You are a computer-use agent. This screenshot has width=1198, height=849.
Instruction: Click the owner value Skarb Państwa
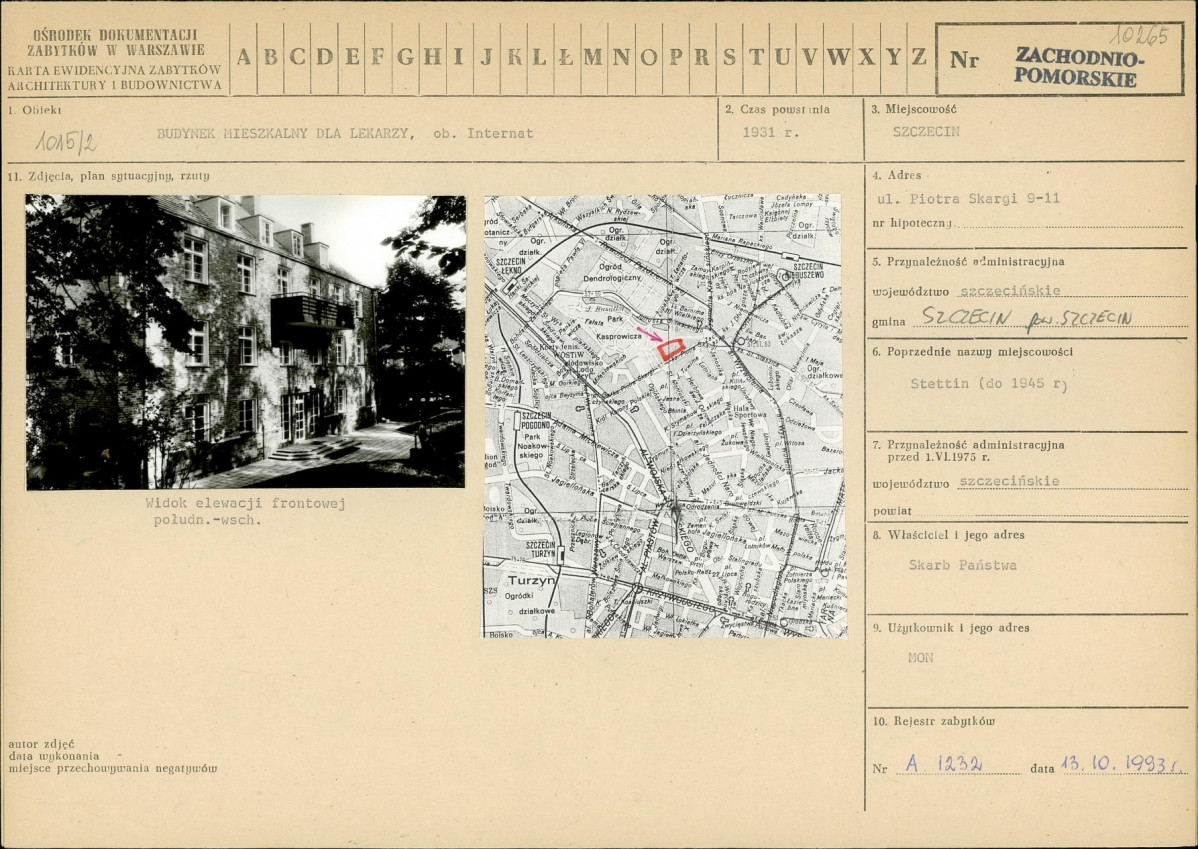pyautogui.click(x=962, y=565)
